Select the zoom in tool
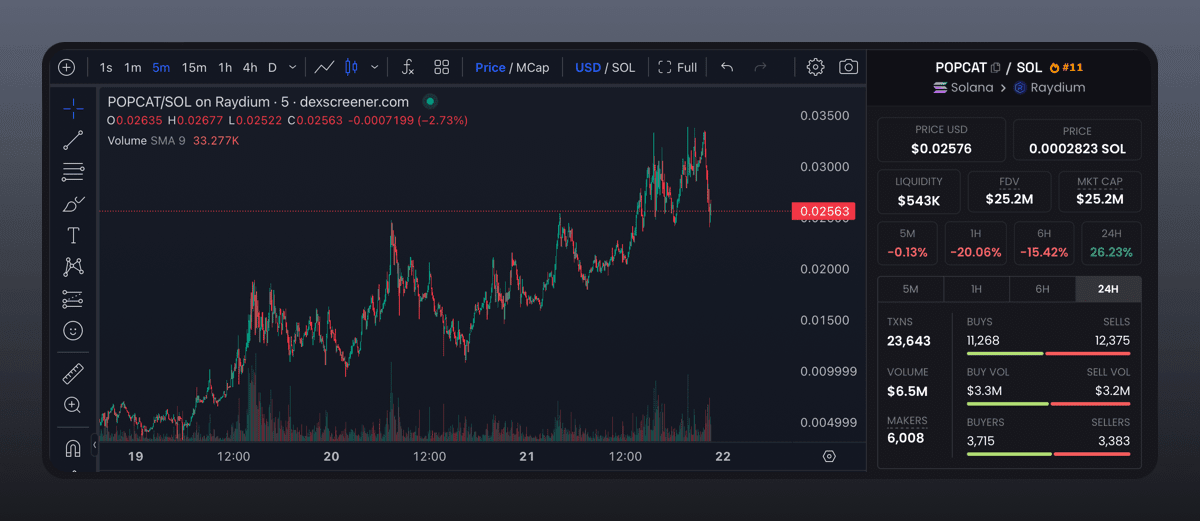 [x=73, y=405]
